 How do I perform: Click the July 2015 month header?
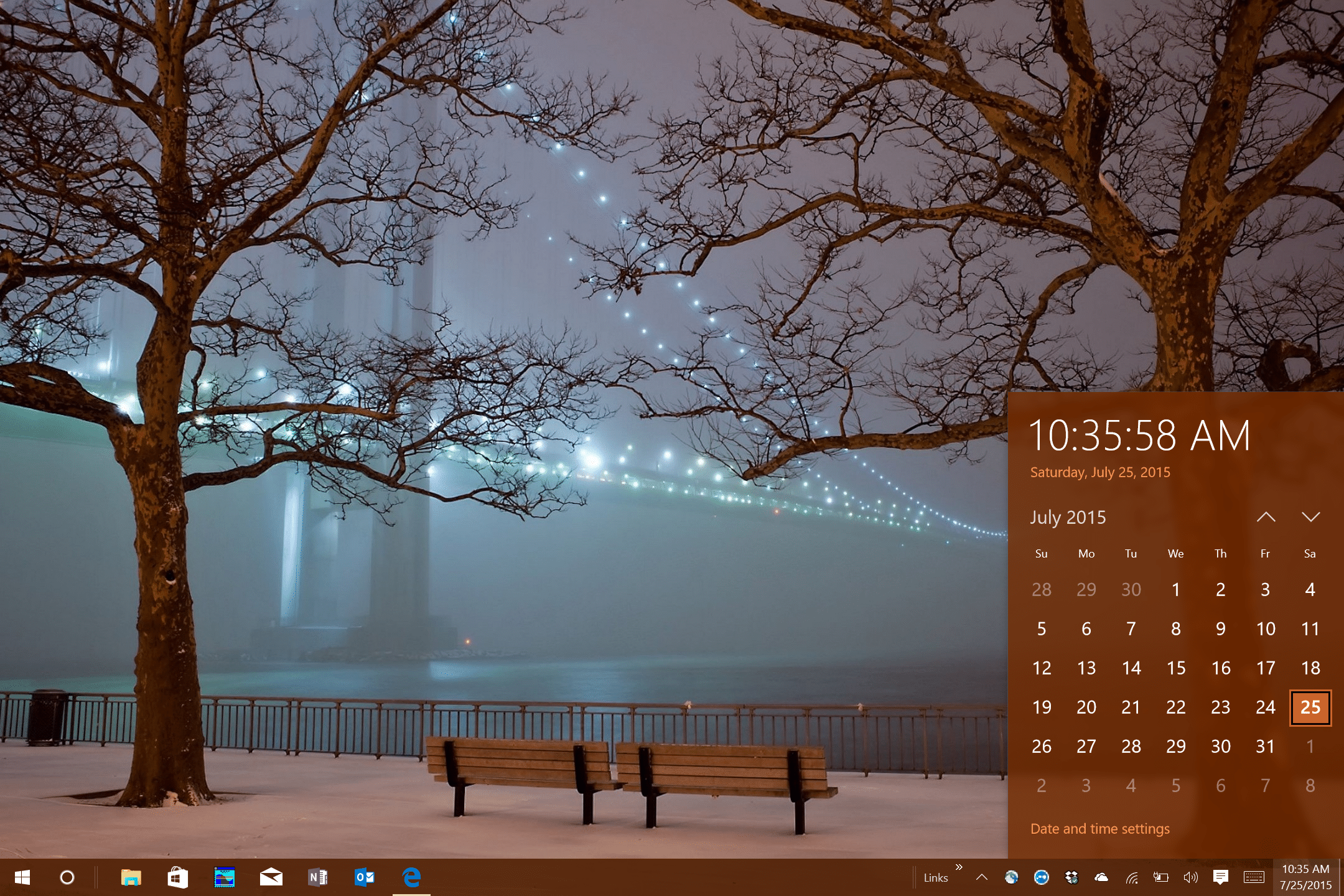pos(1068,518)
